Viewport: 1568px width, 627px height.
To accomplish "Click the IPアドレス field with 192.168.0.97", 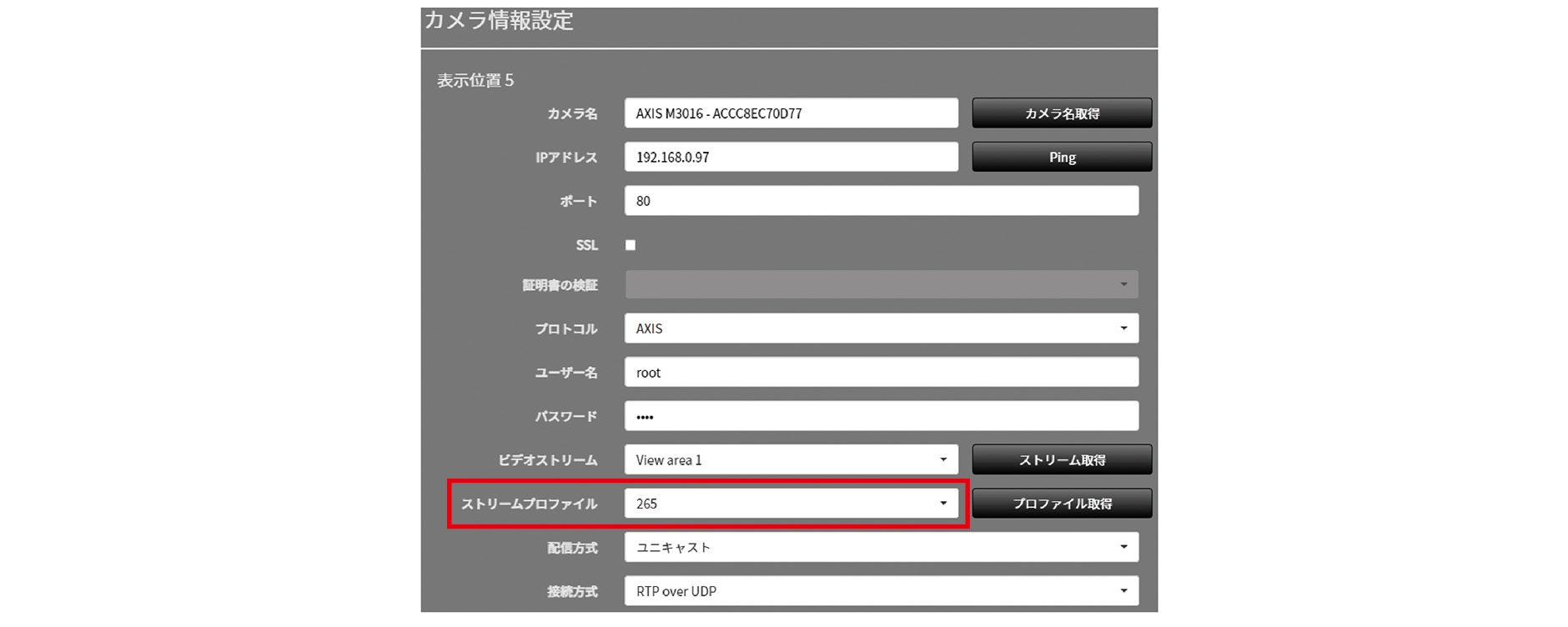I will point(792,157).
